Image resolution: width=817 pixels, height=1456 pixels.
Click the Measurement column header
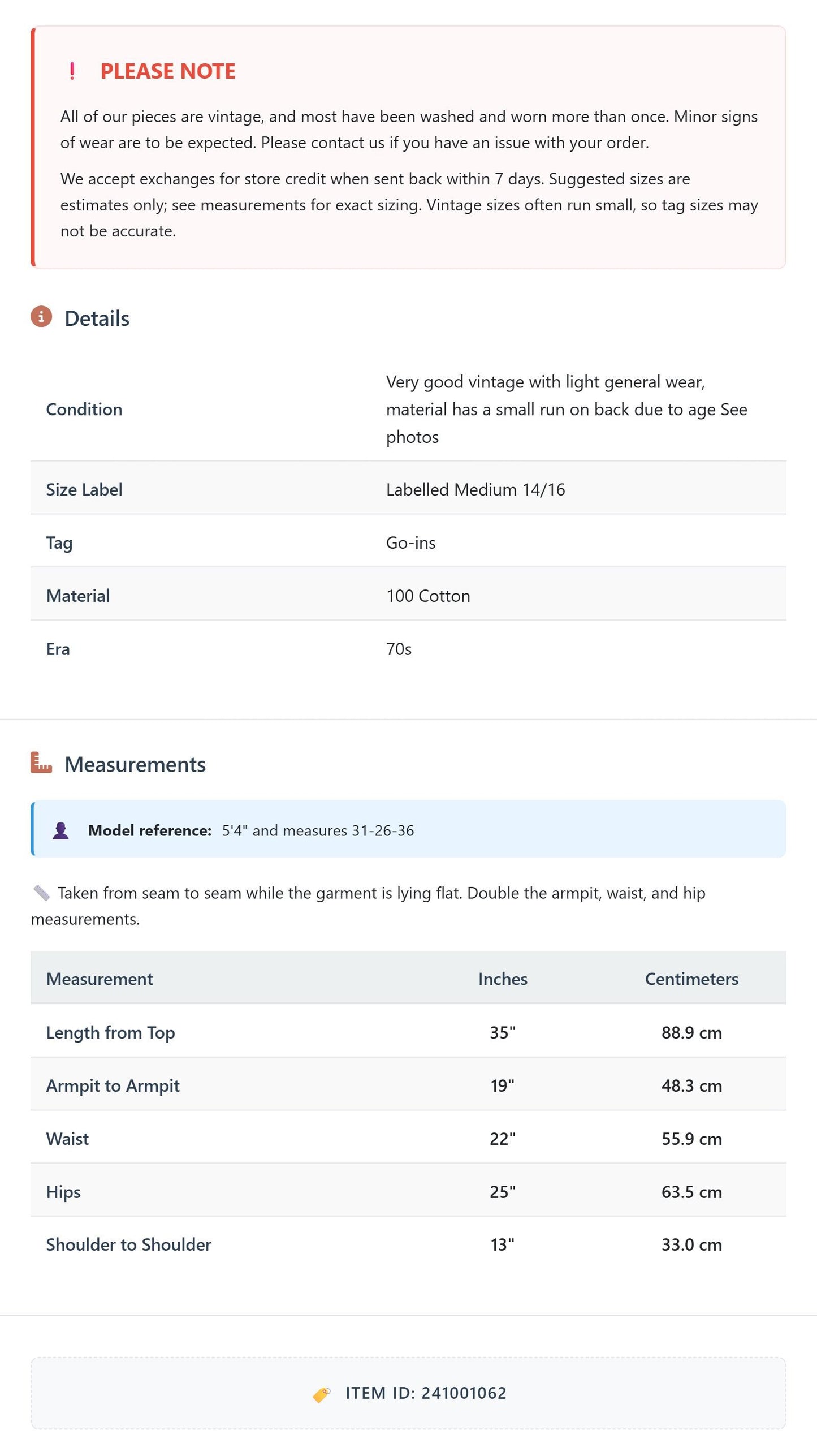point(100,979)
